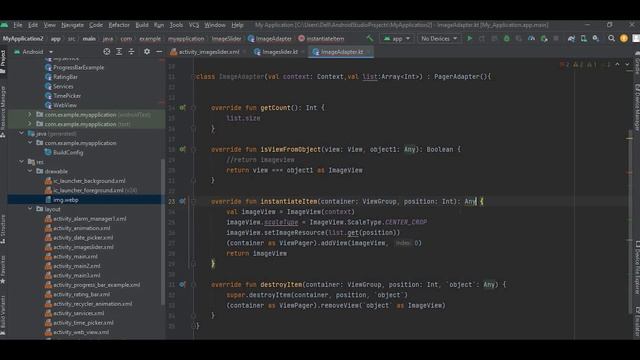Open the Tools menu
The height and width of the screenshot is (360, 640).
176,25
